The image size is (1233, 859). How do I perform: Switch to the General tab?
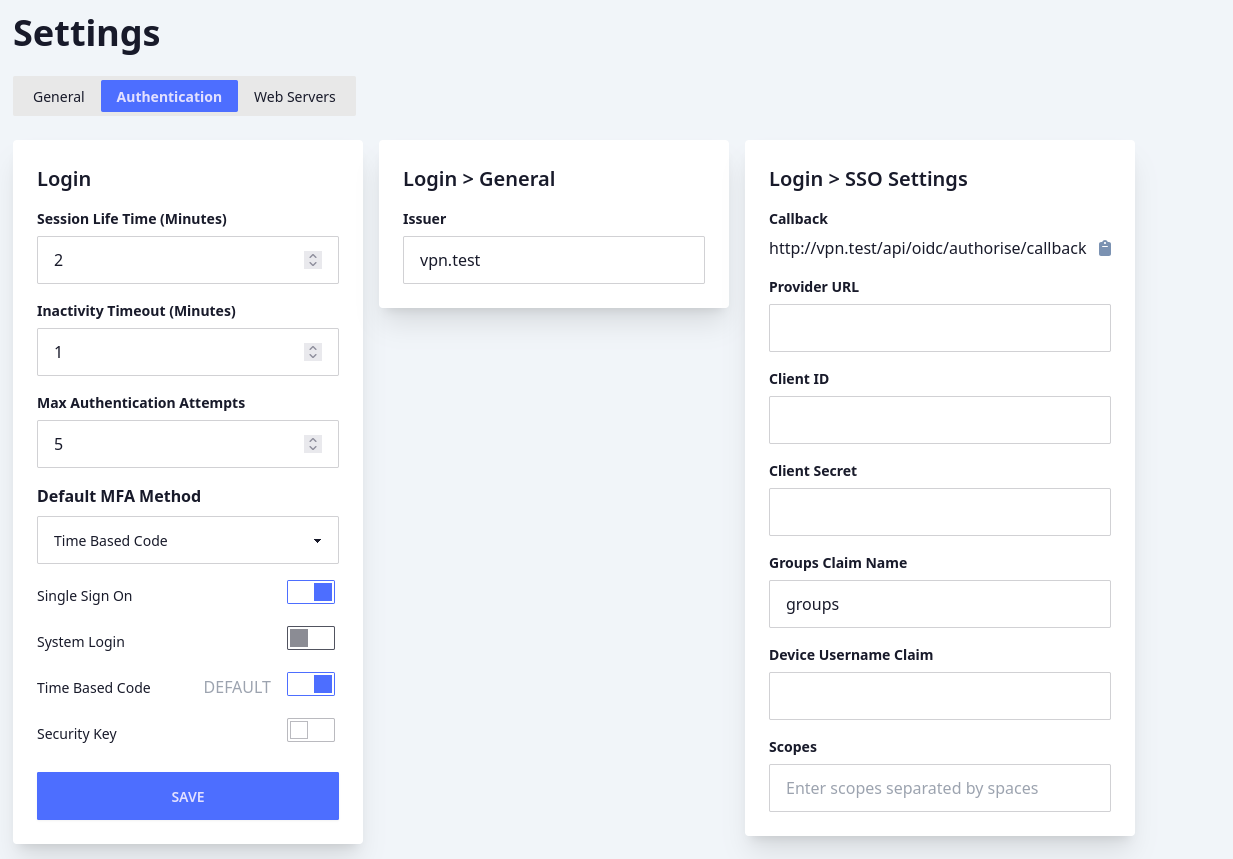pyautogui.click(x=58, y=96)
